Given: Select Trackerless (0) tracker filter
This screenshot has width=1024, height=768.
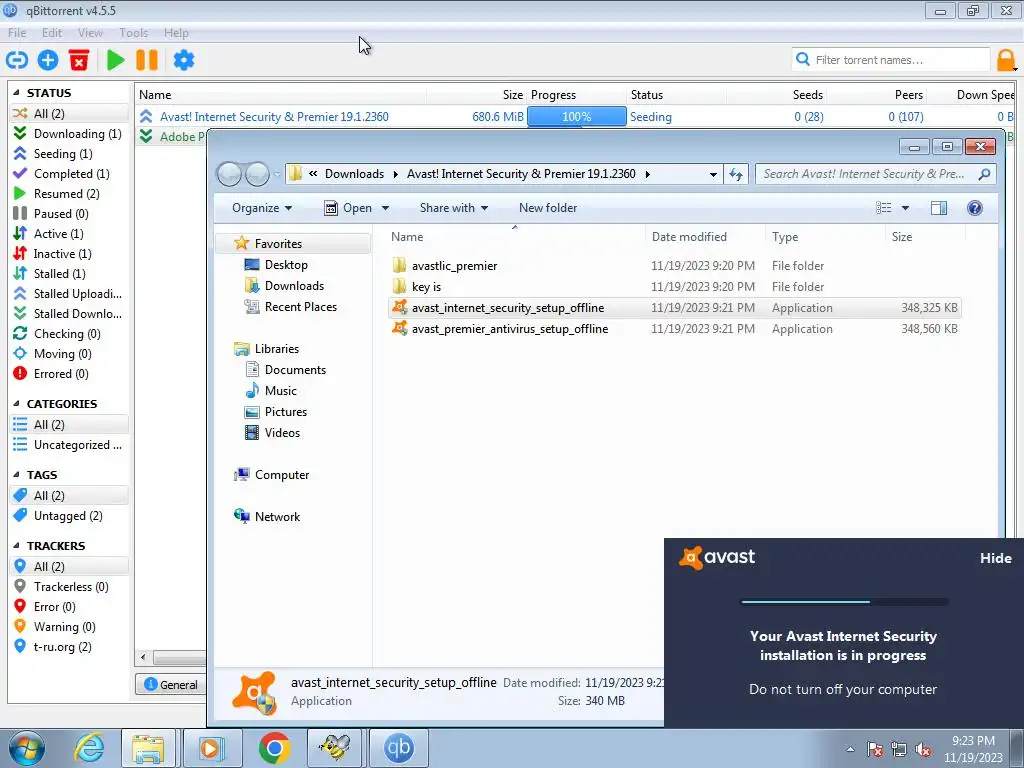Looking at the screenshot, I should tap(69, 586).
